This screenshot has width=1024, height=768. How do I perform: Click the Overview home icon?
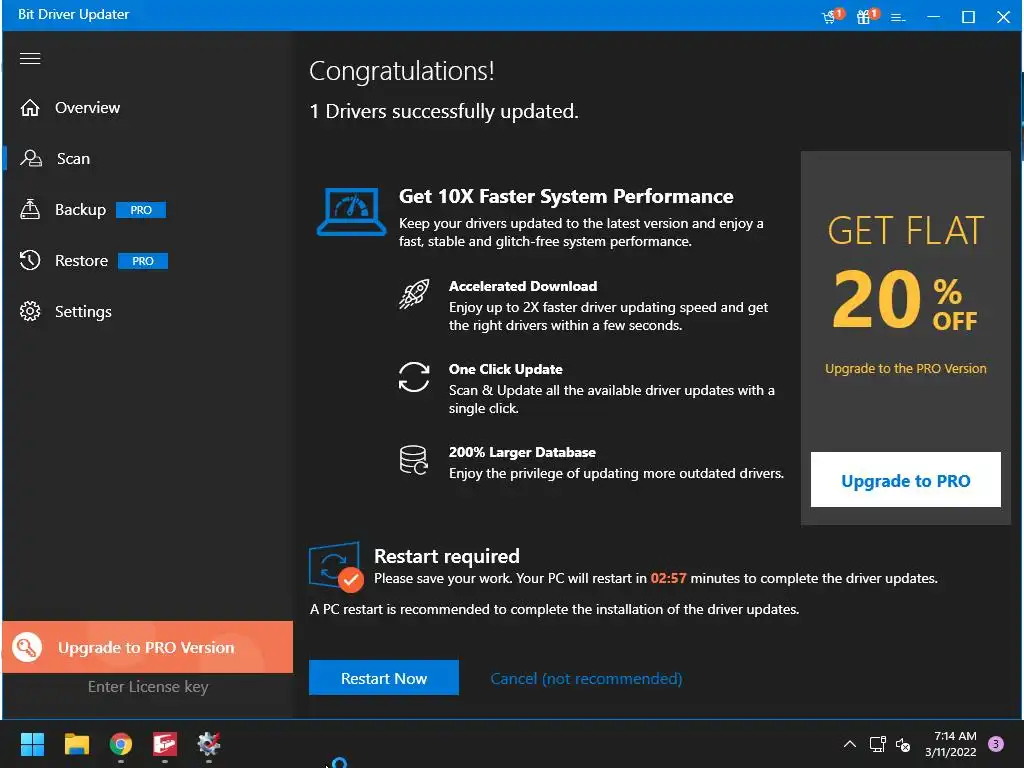click(x=30, y=108)
